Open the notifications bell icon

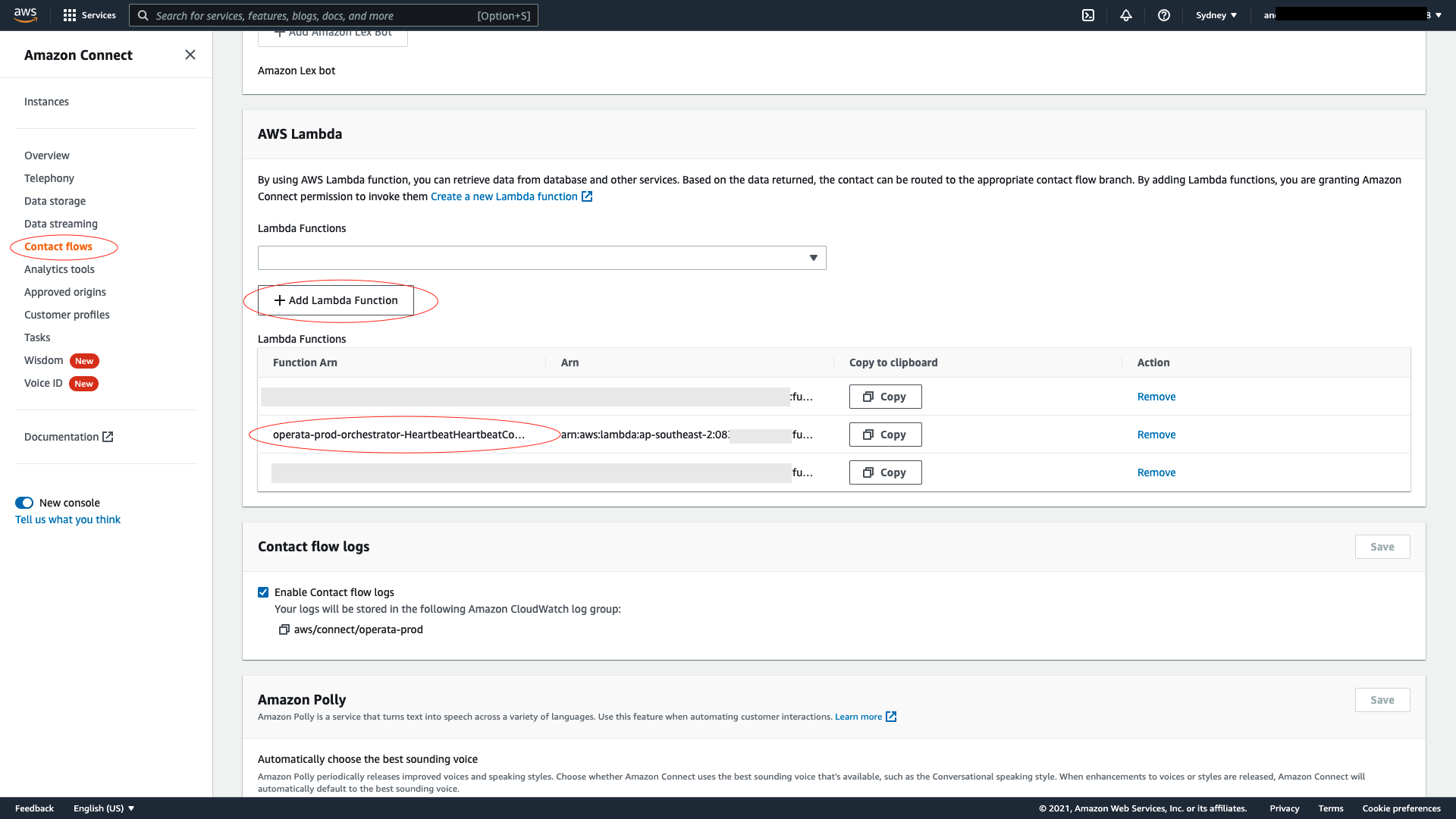click(x=1126, y=15)
